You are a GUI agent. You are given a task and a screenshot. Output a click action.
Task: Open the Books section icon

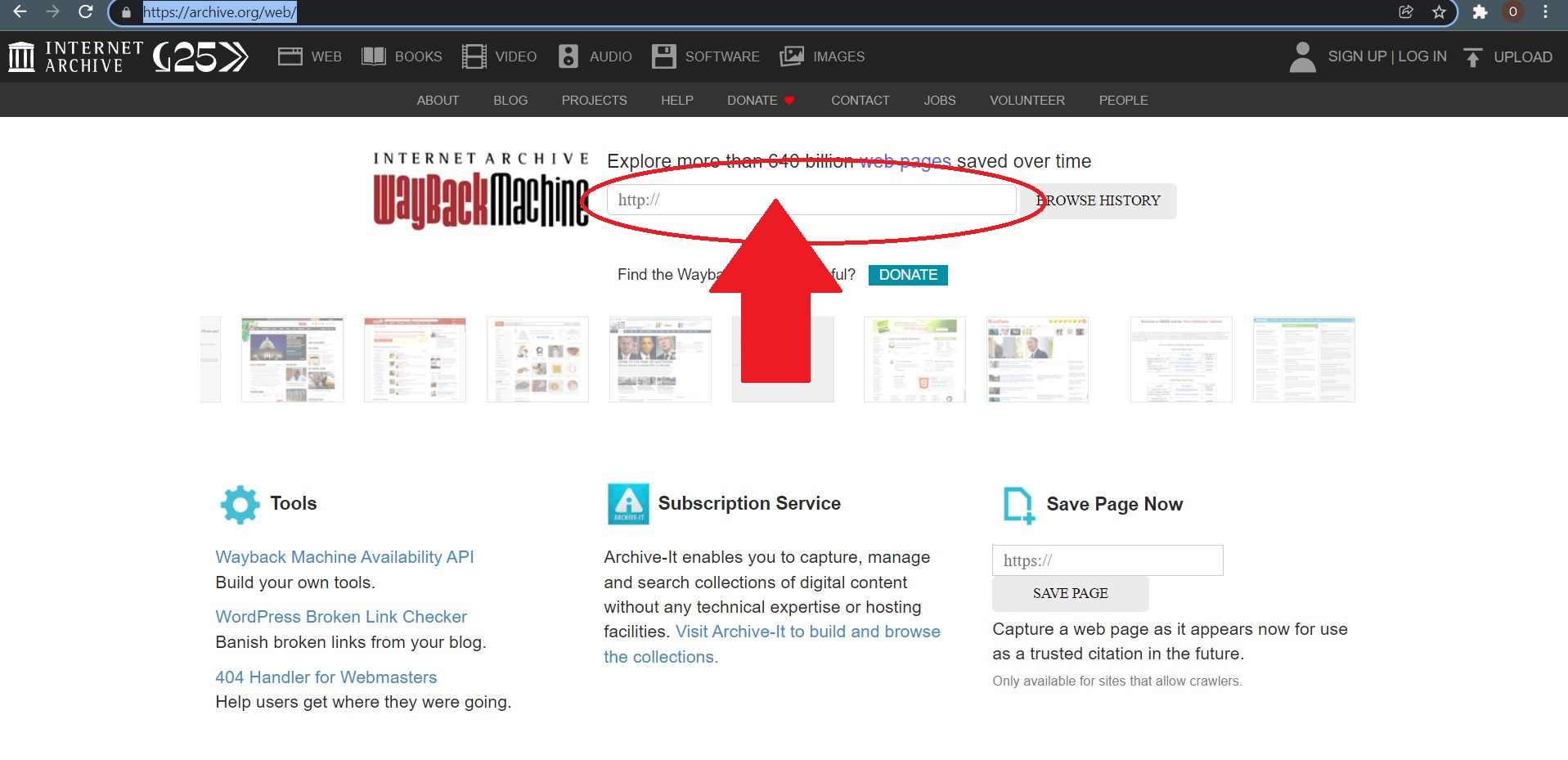374,56
